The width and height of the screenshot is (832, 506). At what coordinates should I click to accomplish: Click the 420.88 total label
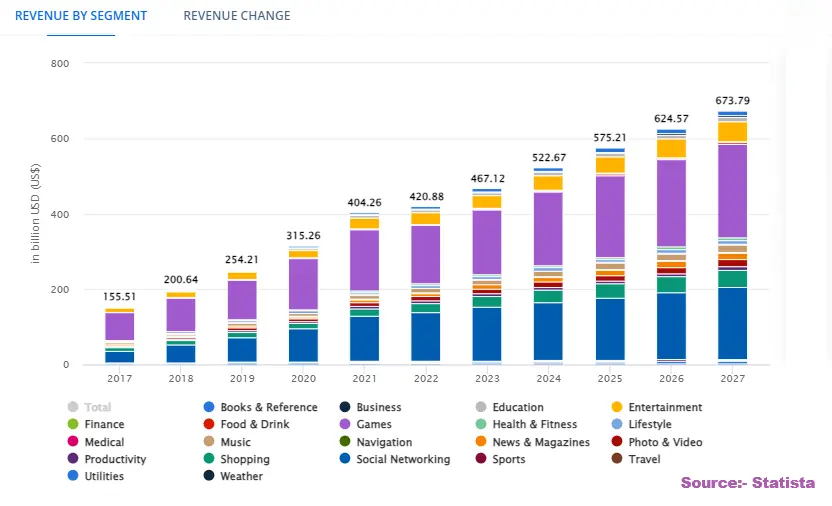(x=426, y=197)
